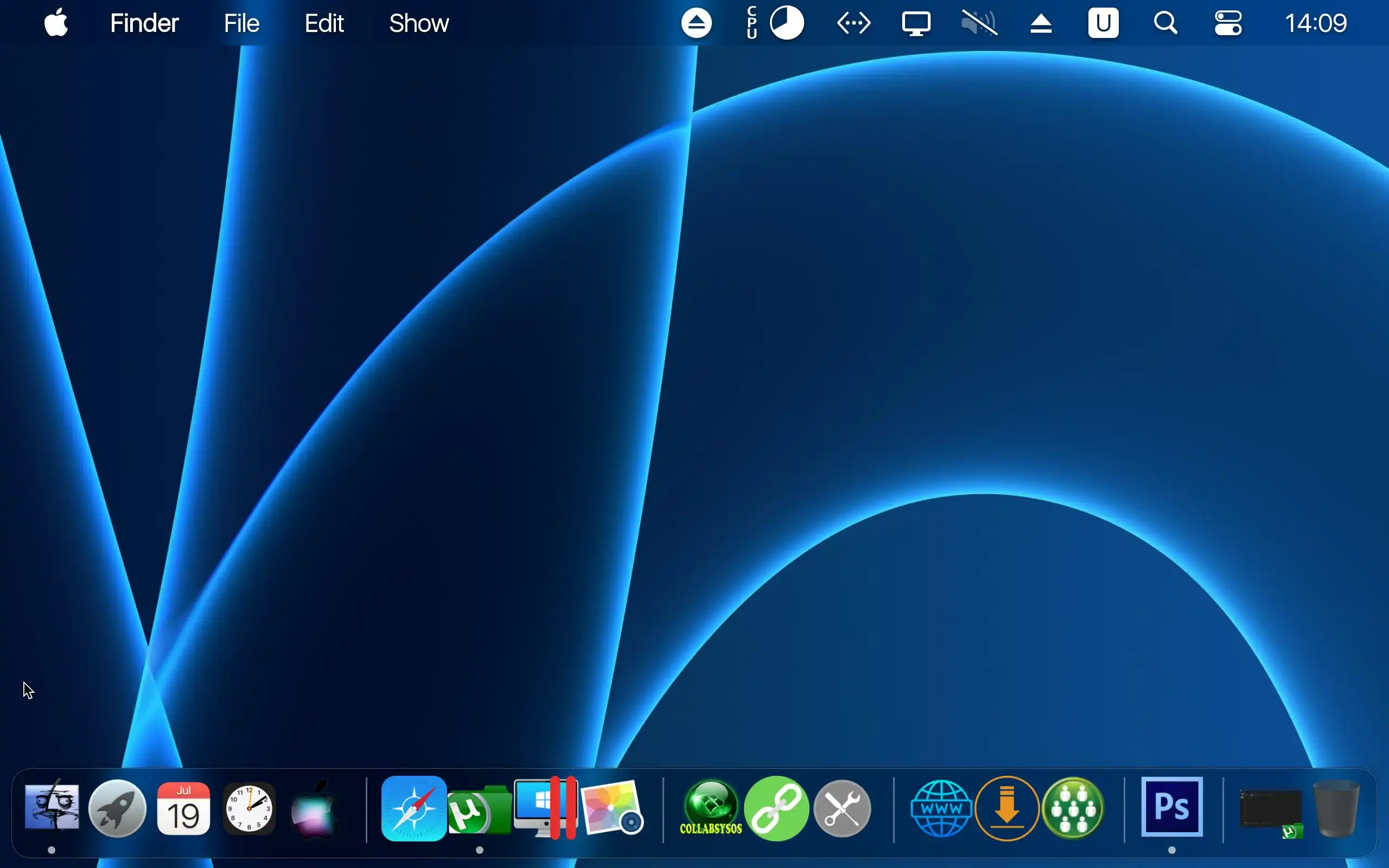This screenshot has height=868, width=1389.
Task: Open the File menu
Action: coord(241,23)
